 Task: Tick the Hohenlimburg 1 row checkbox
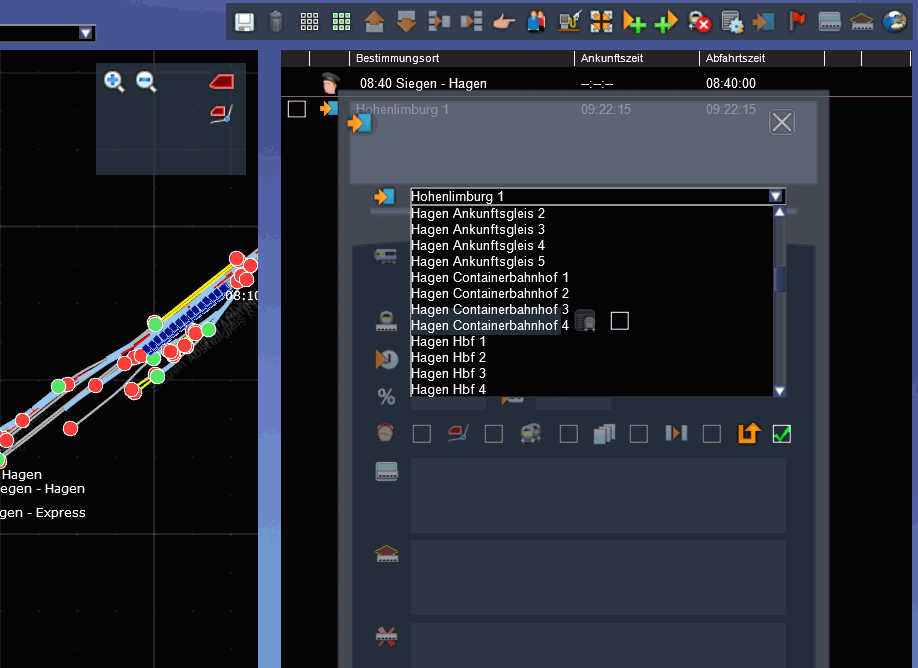tap(297, 109)
